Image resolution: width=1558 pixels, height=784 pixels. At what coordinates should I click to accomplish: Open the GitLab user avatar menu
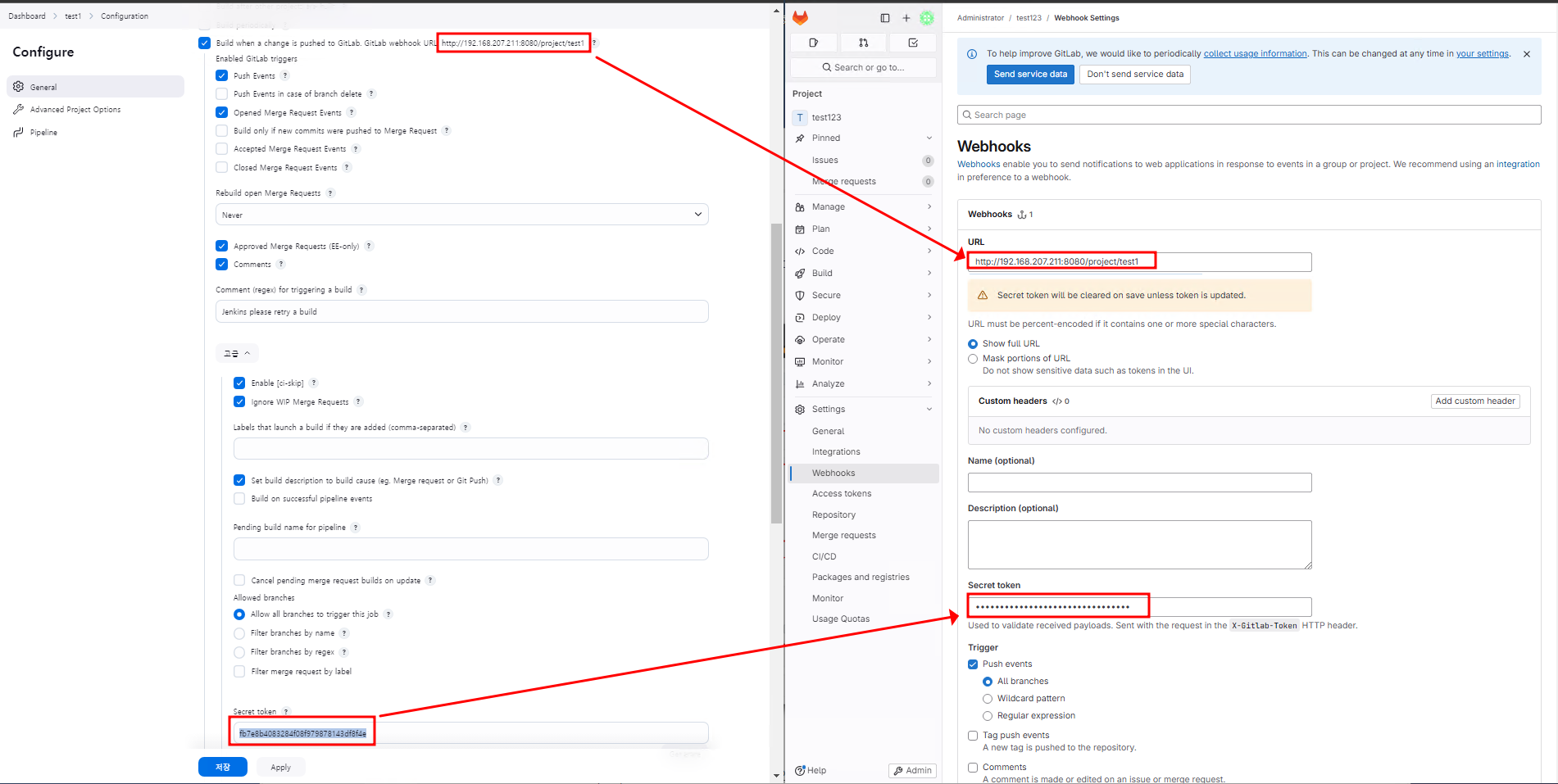point(927,18)
